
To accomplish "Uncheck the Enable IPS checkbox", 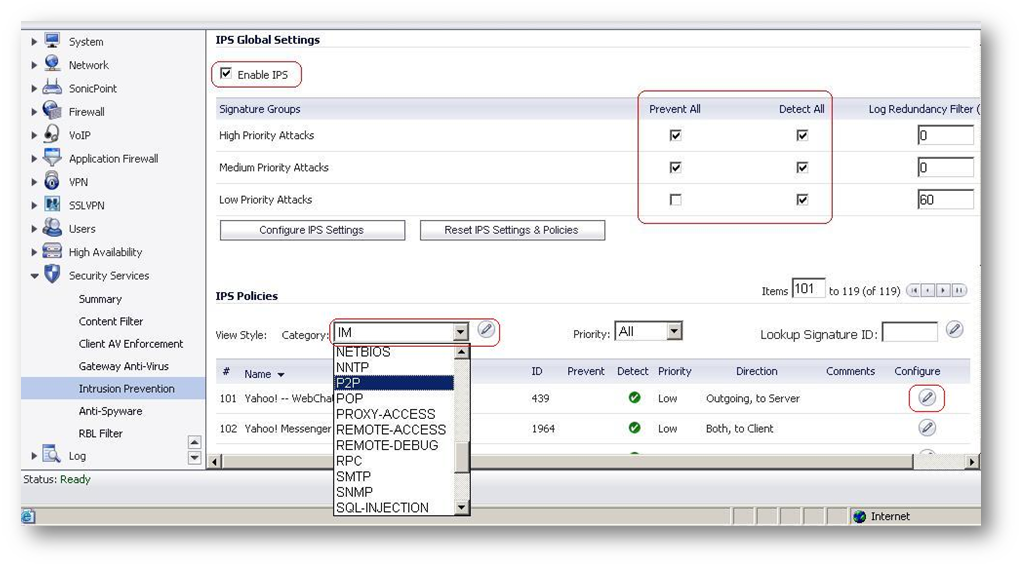I will tap(226, 74).
